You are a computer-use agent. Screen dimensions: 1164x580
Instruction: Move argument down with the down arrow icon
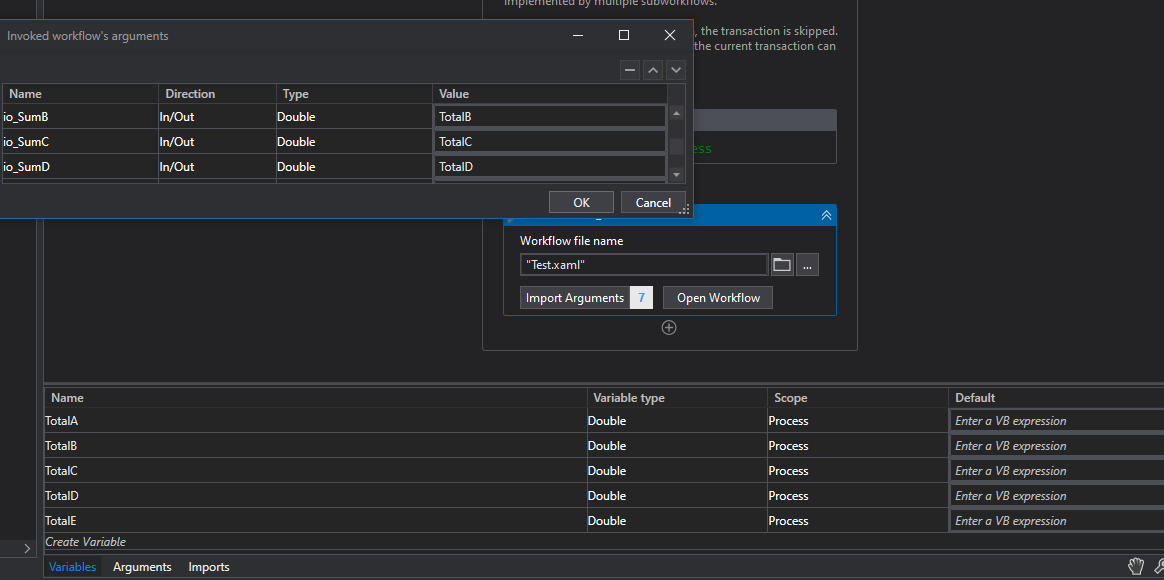pyautogui.click(x=676, y=70)
